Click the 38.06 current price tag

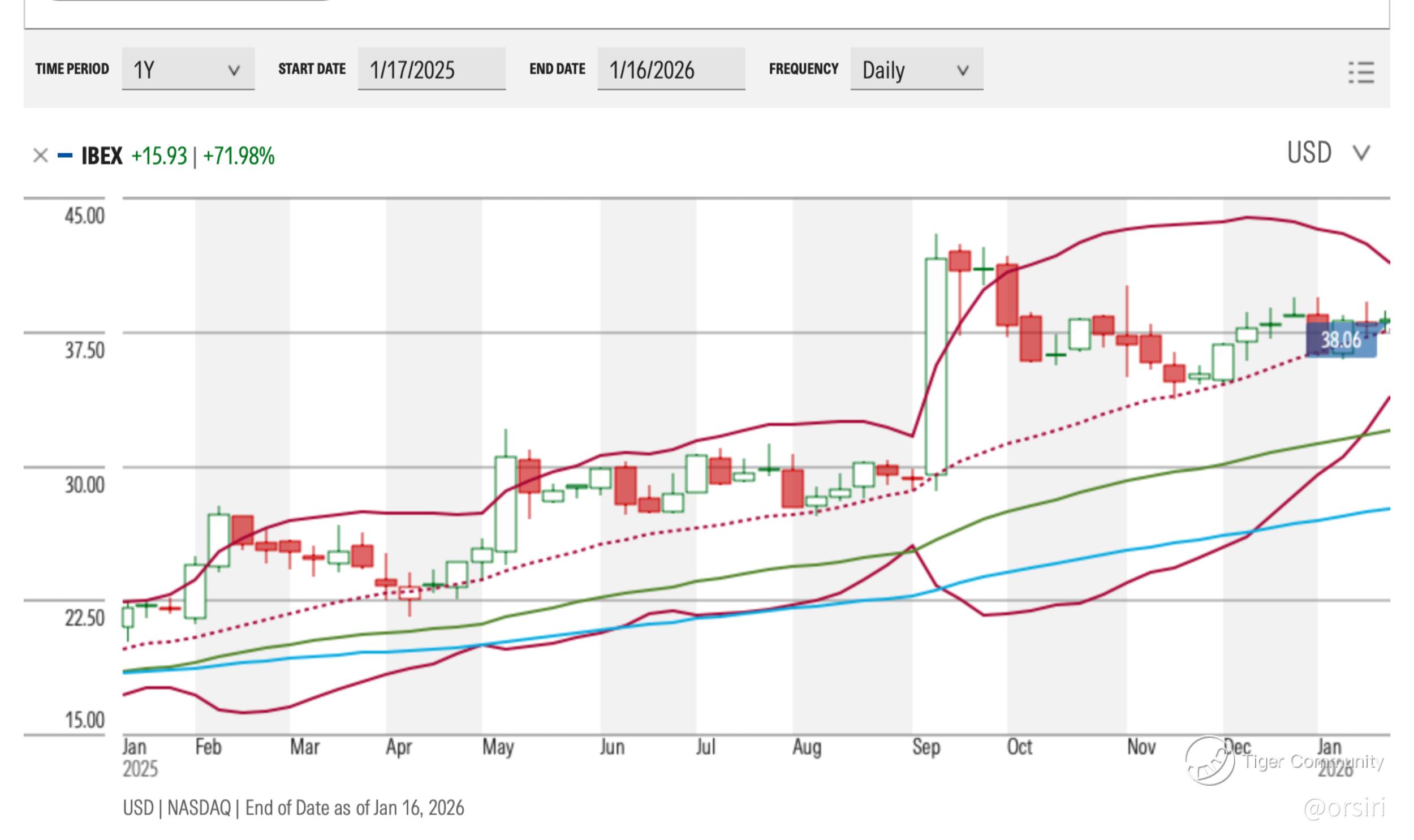click(x=1340, y=340)
